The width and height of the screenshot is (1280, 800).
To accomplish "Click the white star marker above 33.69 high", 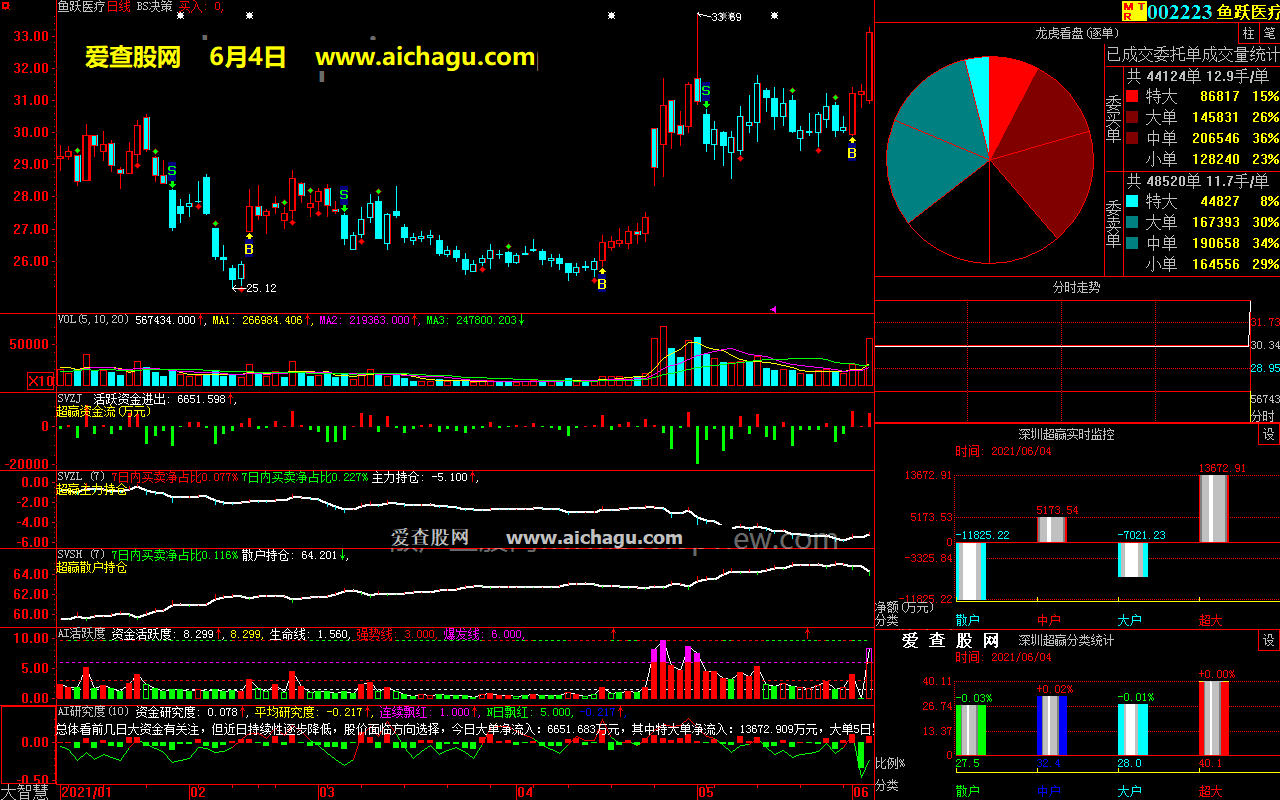I will click(697, 16).
